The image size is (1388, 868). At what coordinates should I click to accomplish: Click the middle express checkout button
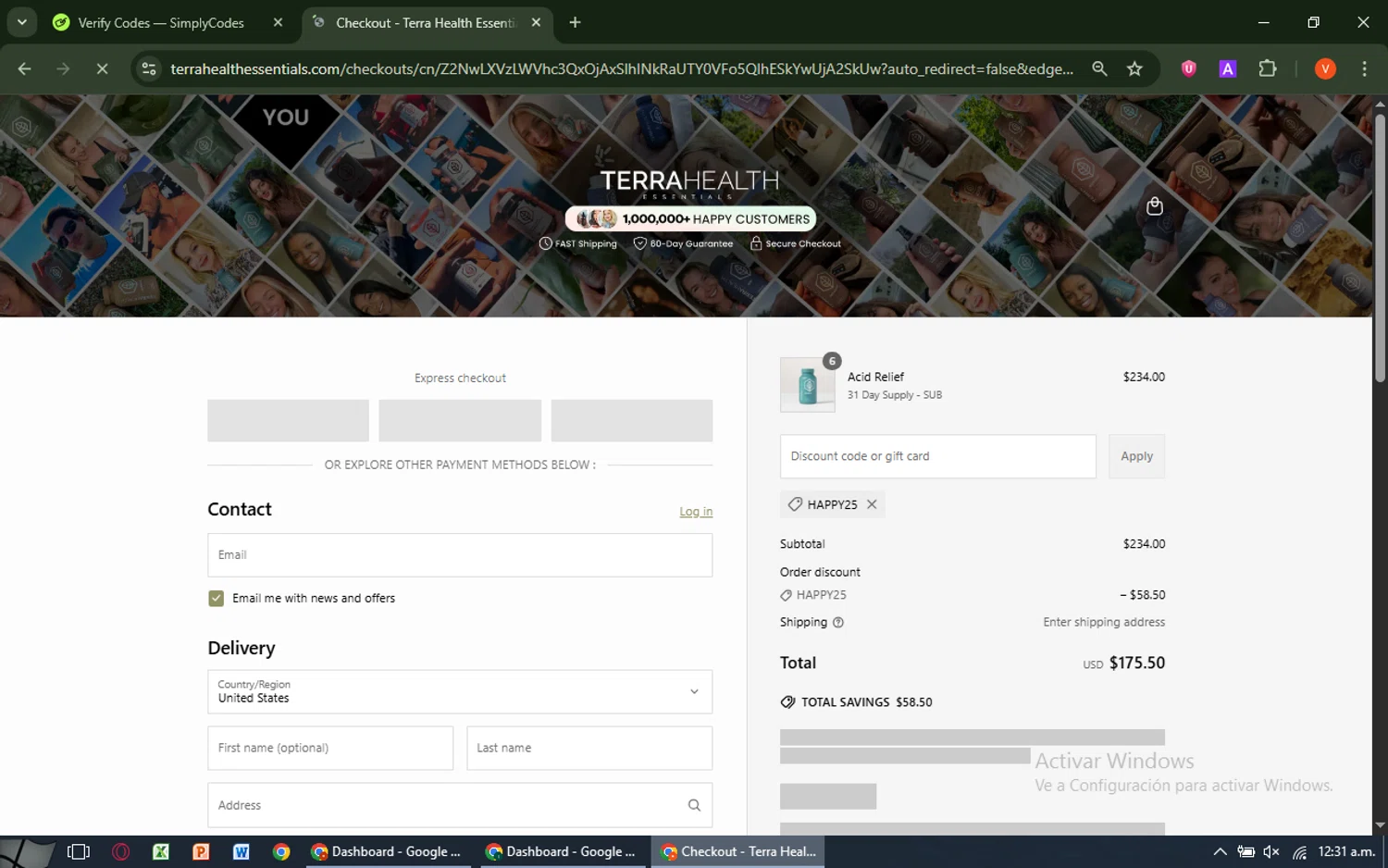[x=460, y=420]
